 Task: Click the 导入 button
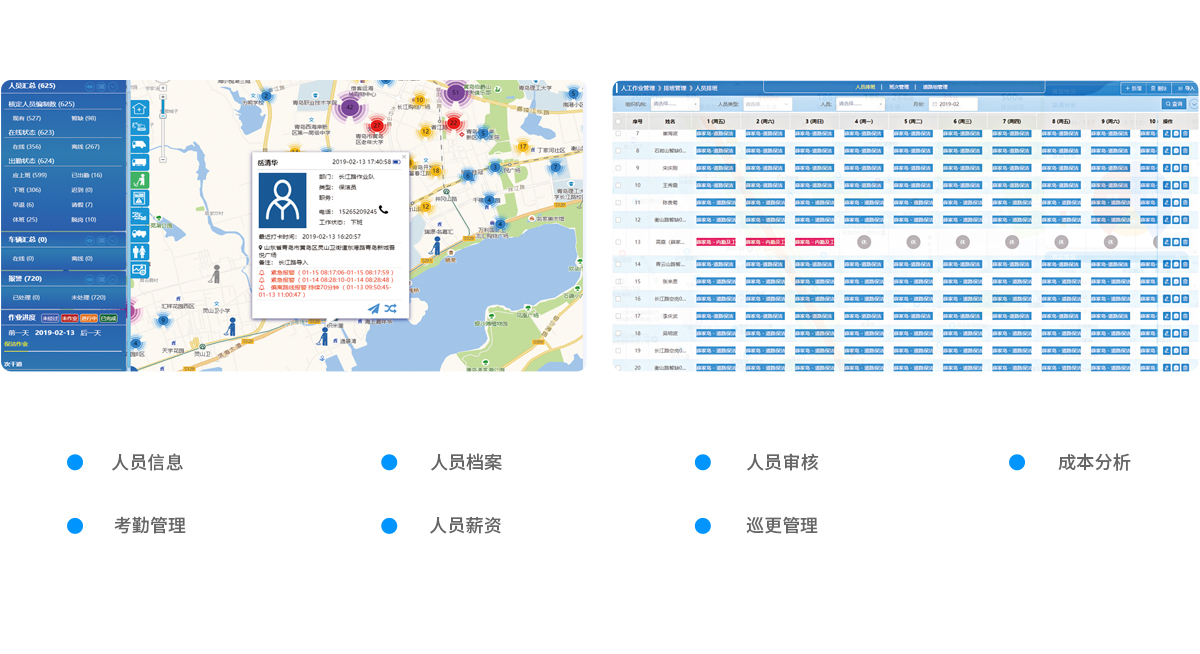pyautogui.click(x=1186, y=88)
